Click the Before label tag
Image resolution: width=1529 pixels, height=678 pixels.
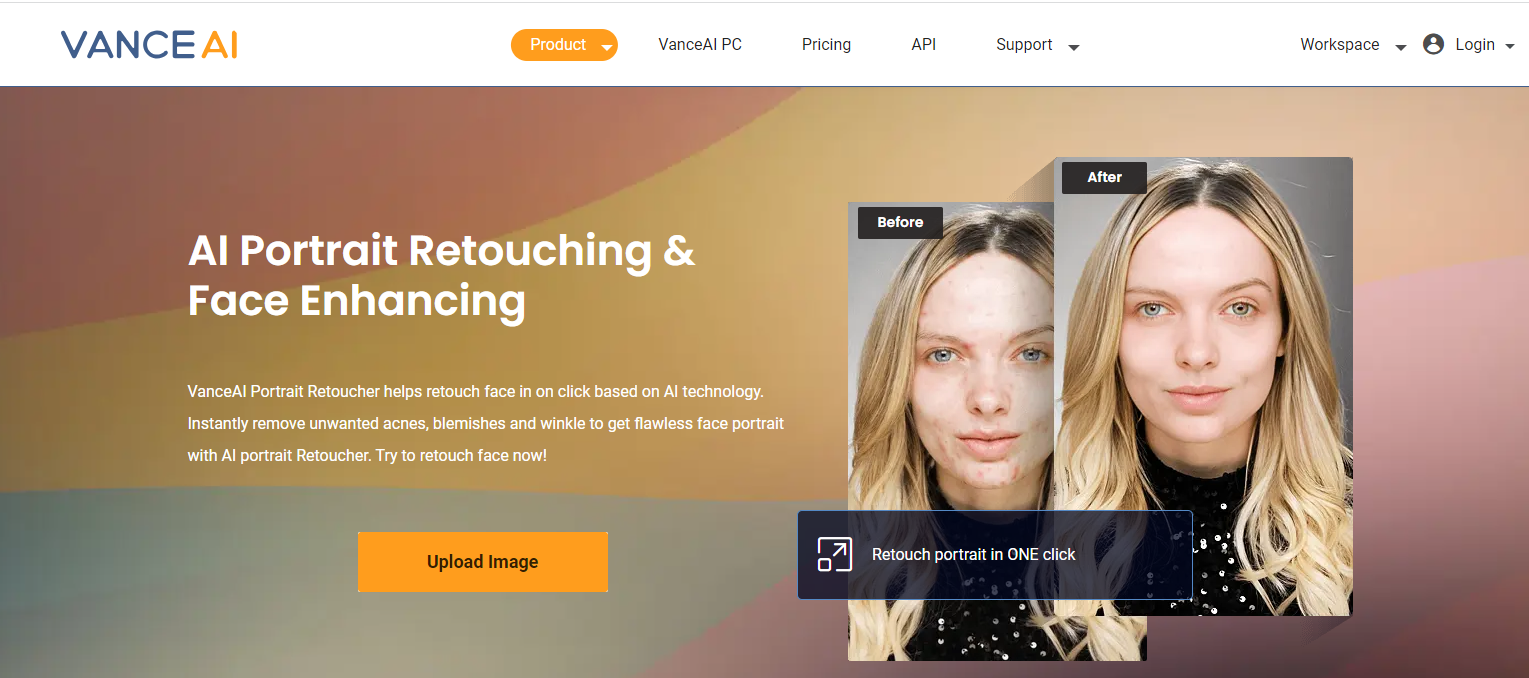[x=900, y=223]
